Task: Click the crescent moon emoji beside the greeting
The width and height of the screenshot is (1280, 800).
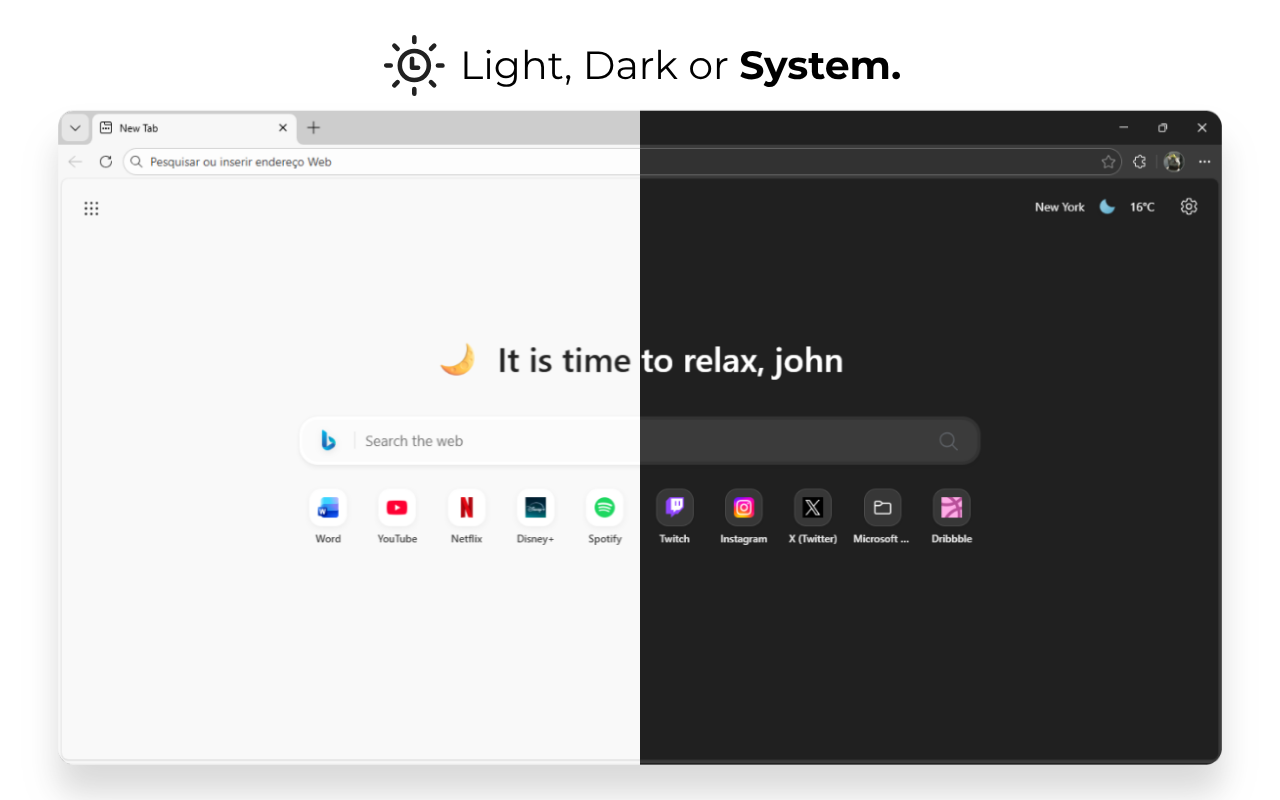Action: pos(457,360)
